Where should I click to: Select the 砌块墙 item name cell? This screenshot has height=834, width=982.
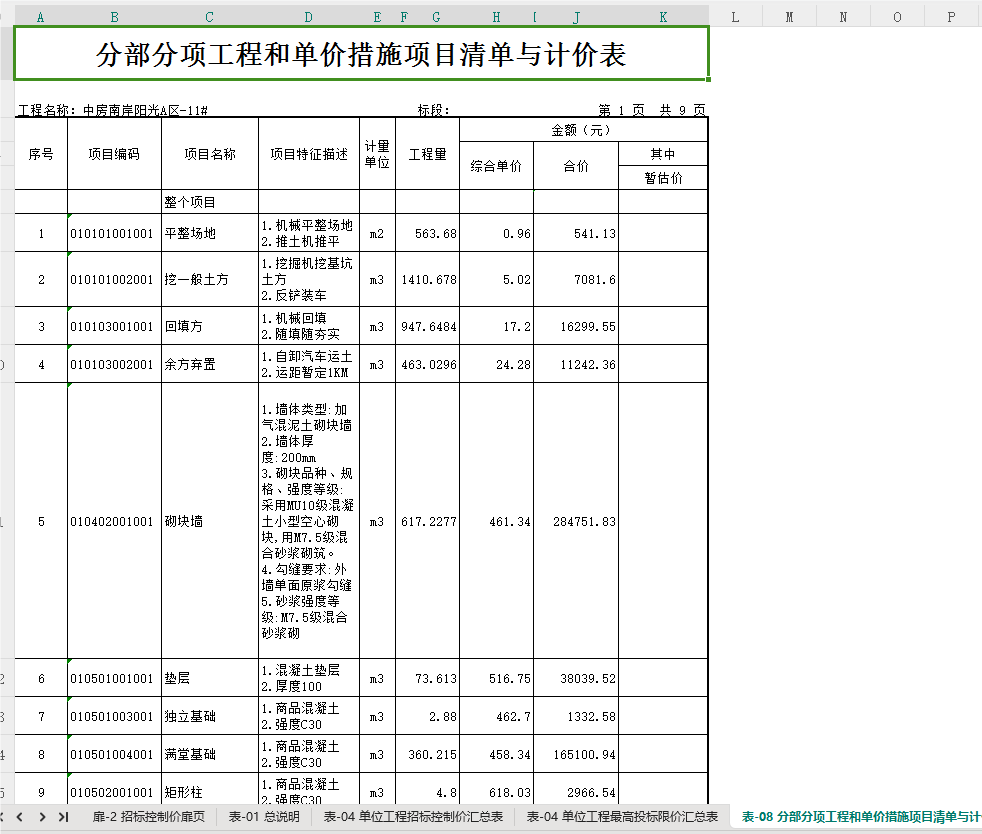click(210, 521)
